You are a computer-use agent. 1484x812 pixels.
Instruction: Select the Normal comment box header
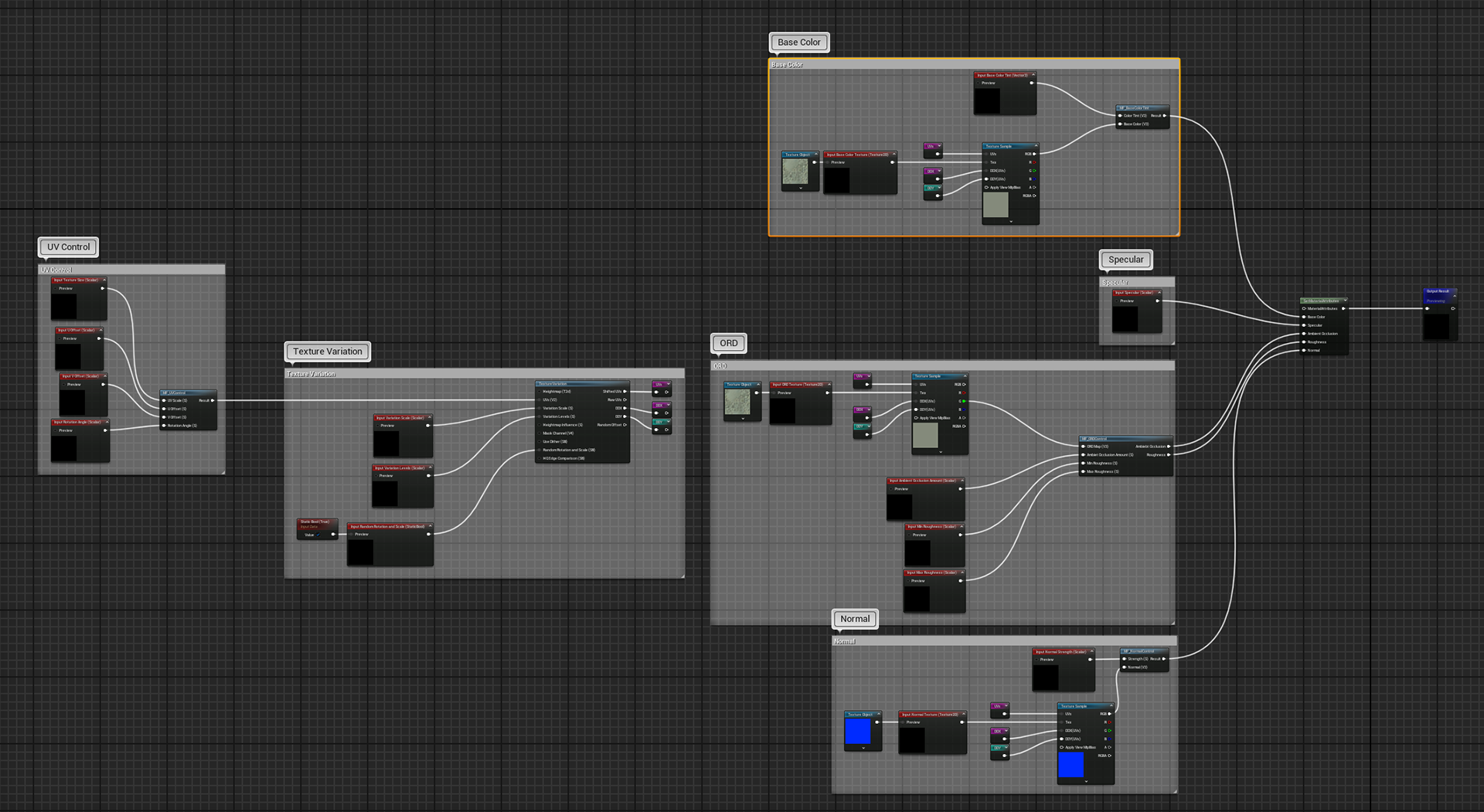click(x=1005, y=641)
